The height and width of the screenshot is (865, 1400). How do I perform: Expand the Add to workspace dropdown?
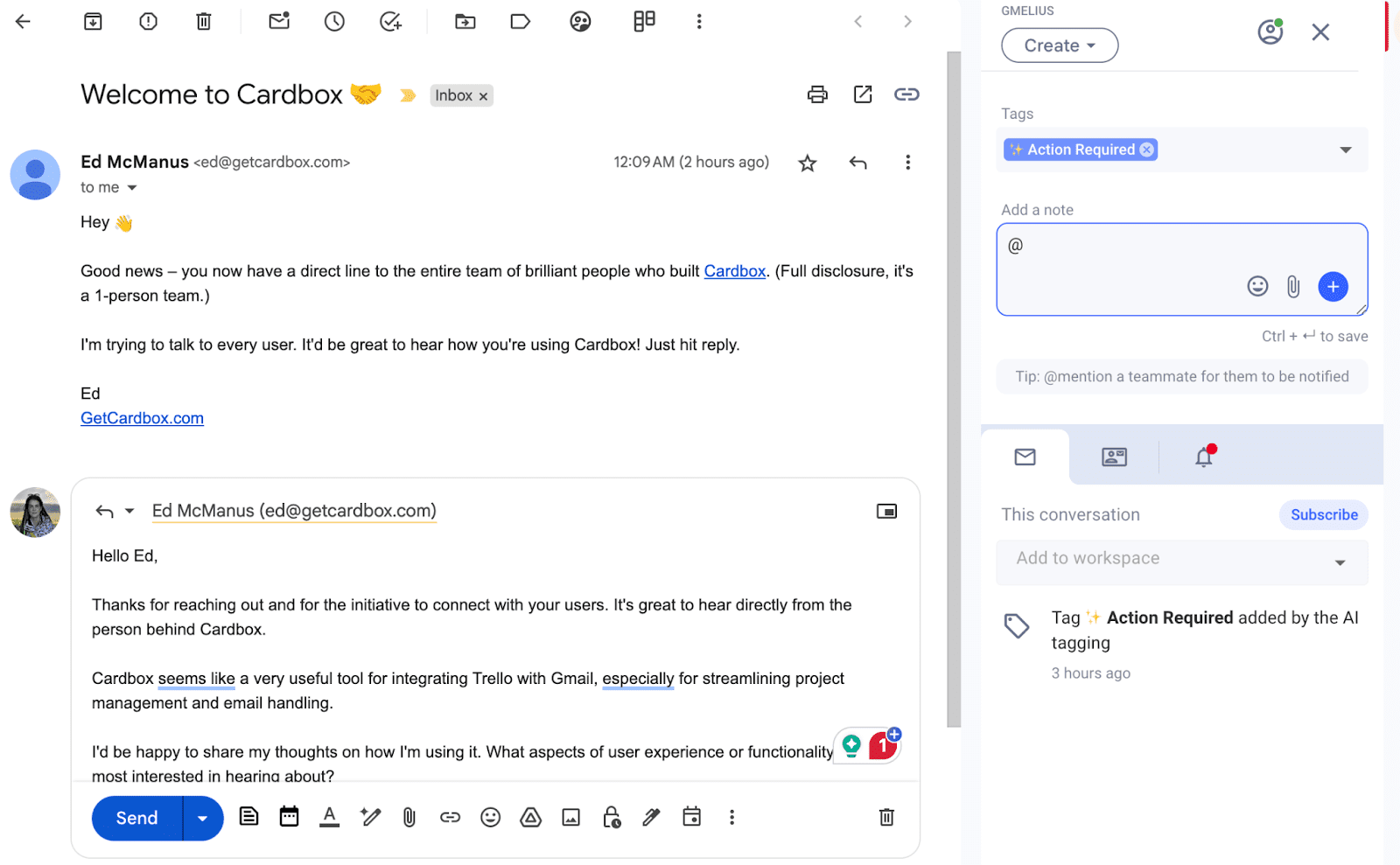[x=1340, y=562]
